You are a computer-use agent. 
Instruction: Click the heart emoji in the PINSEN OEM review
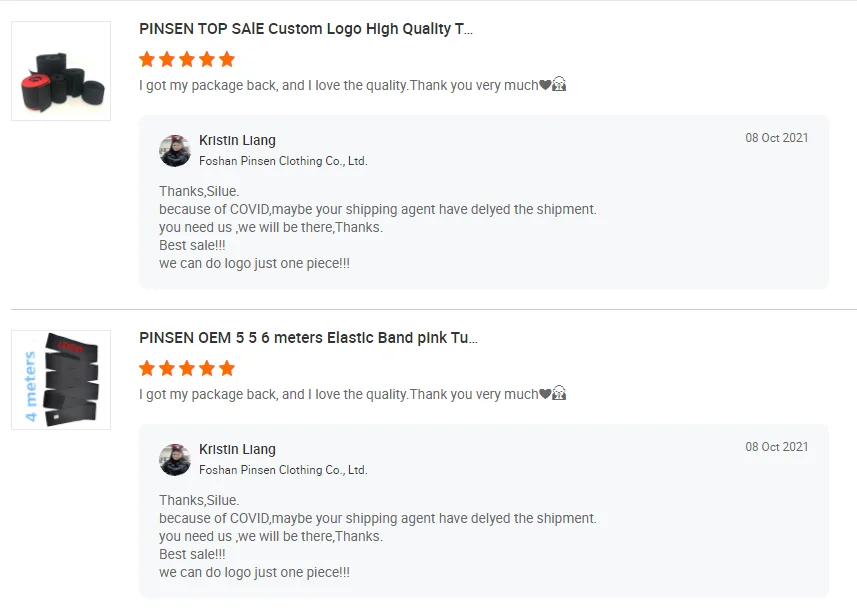click(x=545, y=394)
